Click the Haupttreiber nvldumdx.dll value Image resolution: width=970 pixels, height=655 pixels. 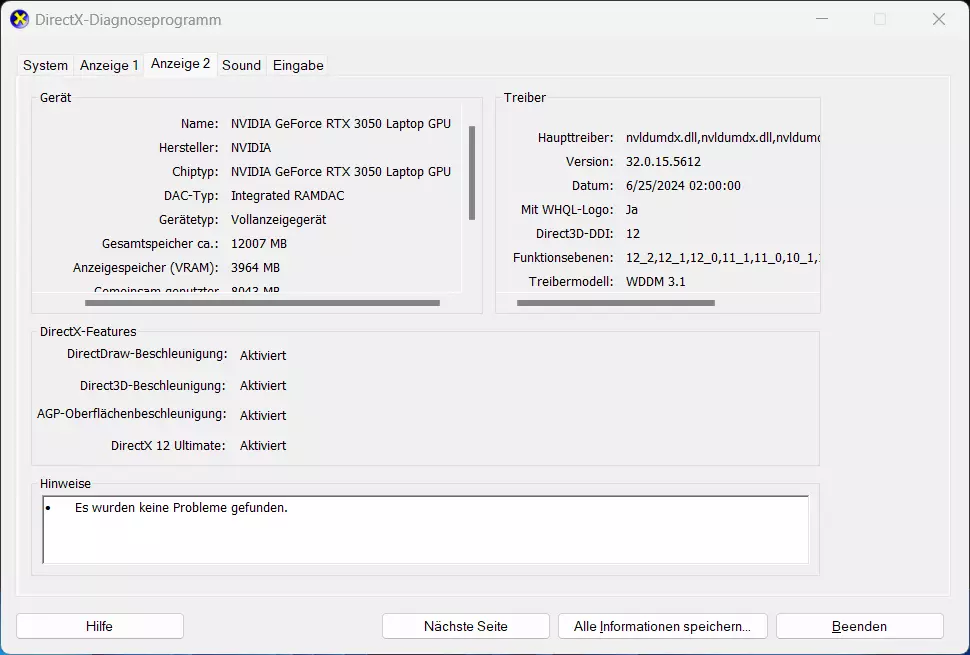pyautogui.click(x=723, y=138)
